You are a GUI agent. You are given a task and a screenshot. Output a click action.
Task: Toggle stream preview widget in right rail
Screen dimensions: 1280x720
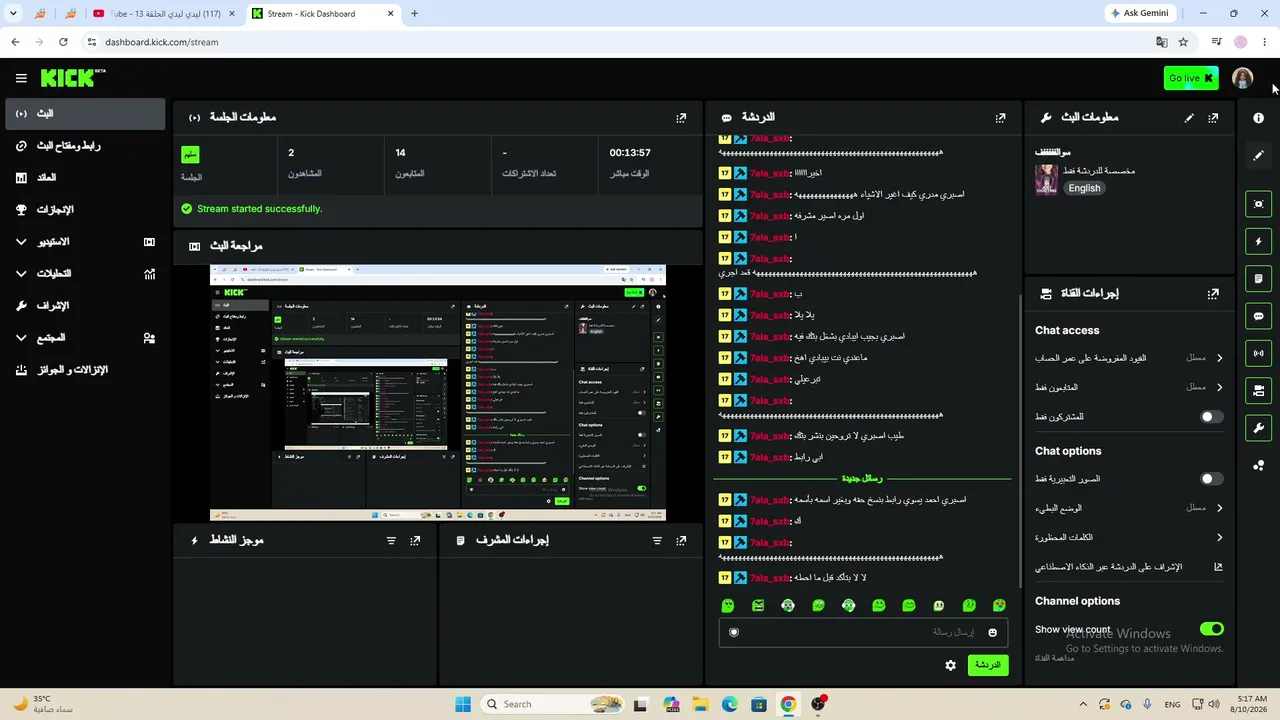[1258, 204]
